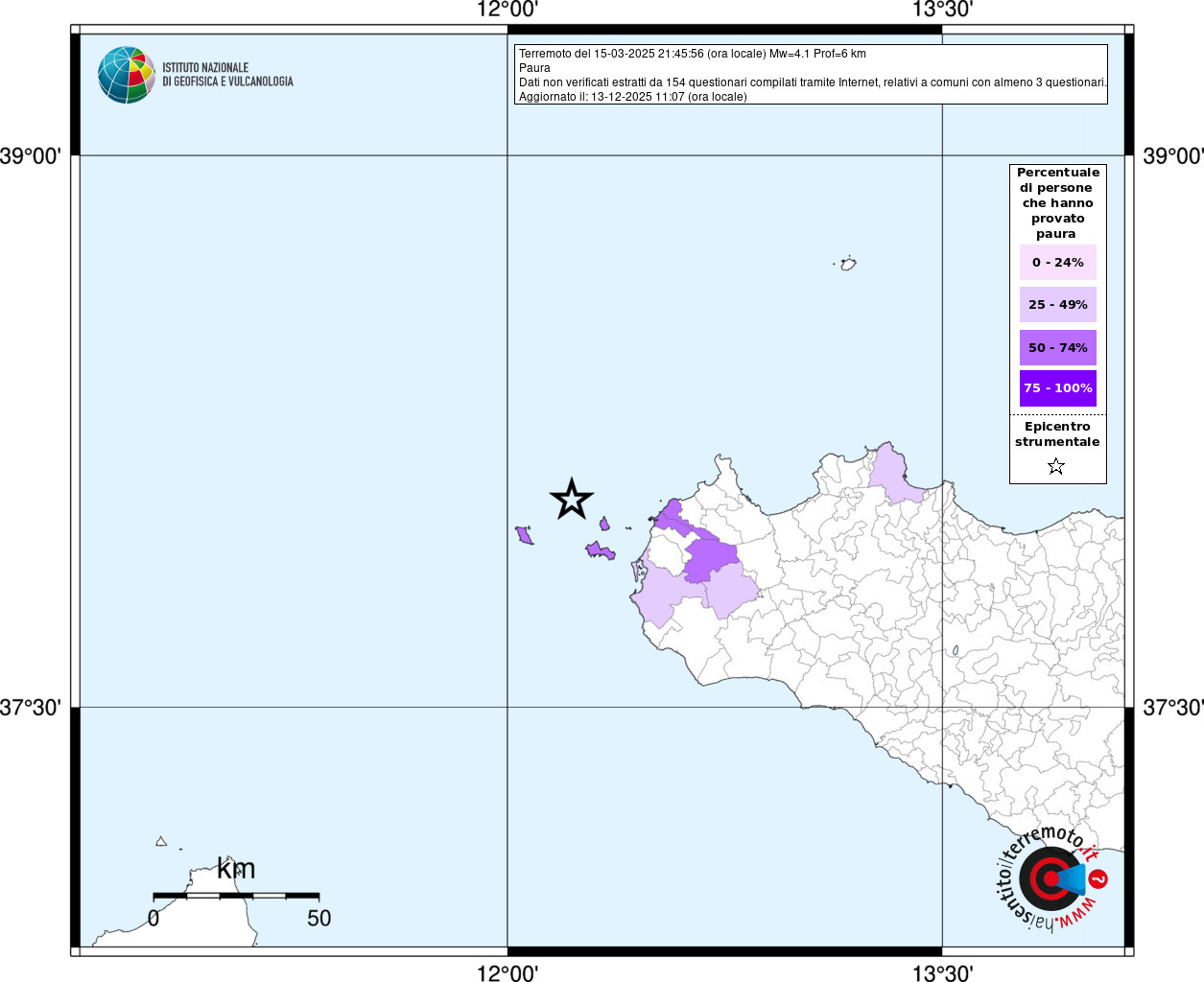1204x982 pixels.
Task: Click the INGV globe logo
Action: 126,75
